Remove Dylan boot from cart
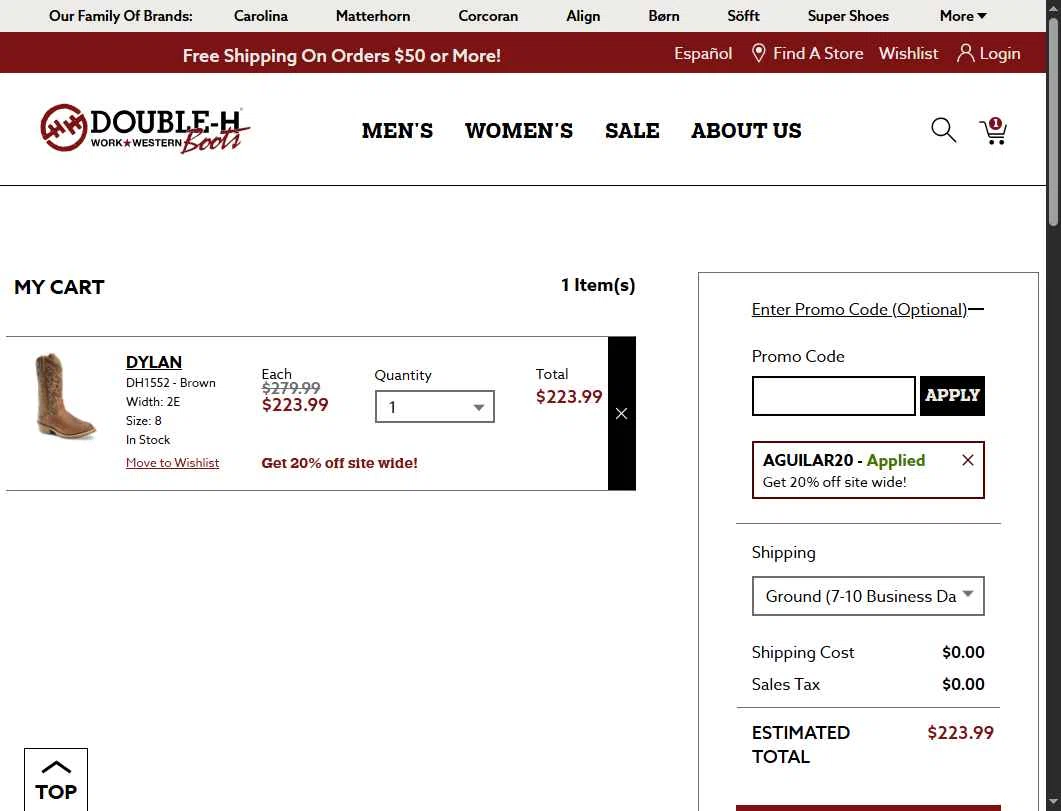 pyautogui.click(x=621, y=413)
